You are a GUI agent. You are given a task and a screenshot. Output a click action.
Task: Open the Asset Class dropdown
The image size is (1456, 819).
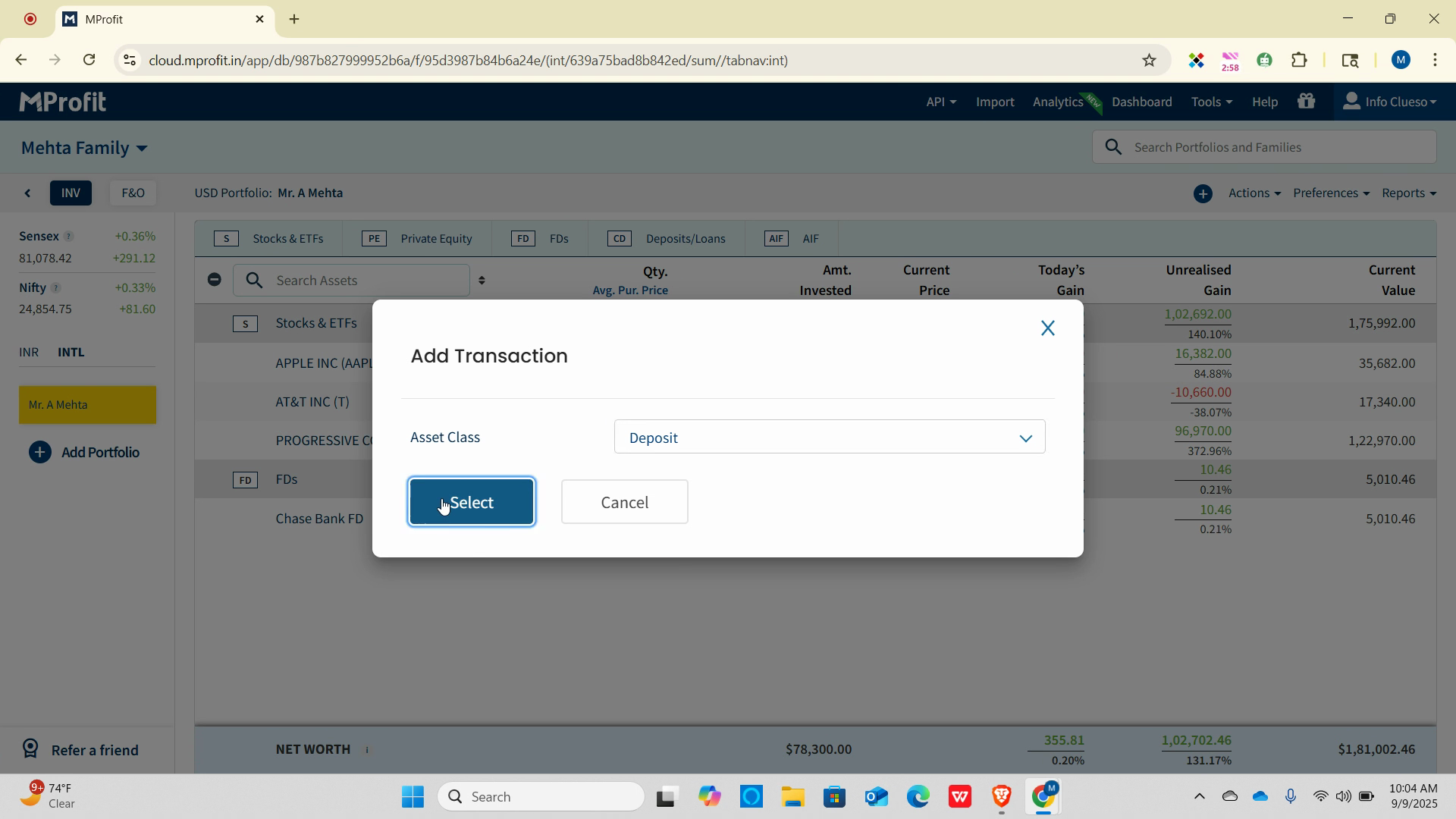click(829, 438)
